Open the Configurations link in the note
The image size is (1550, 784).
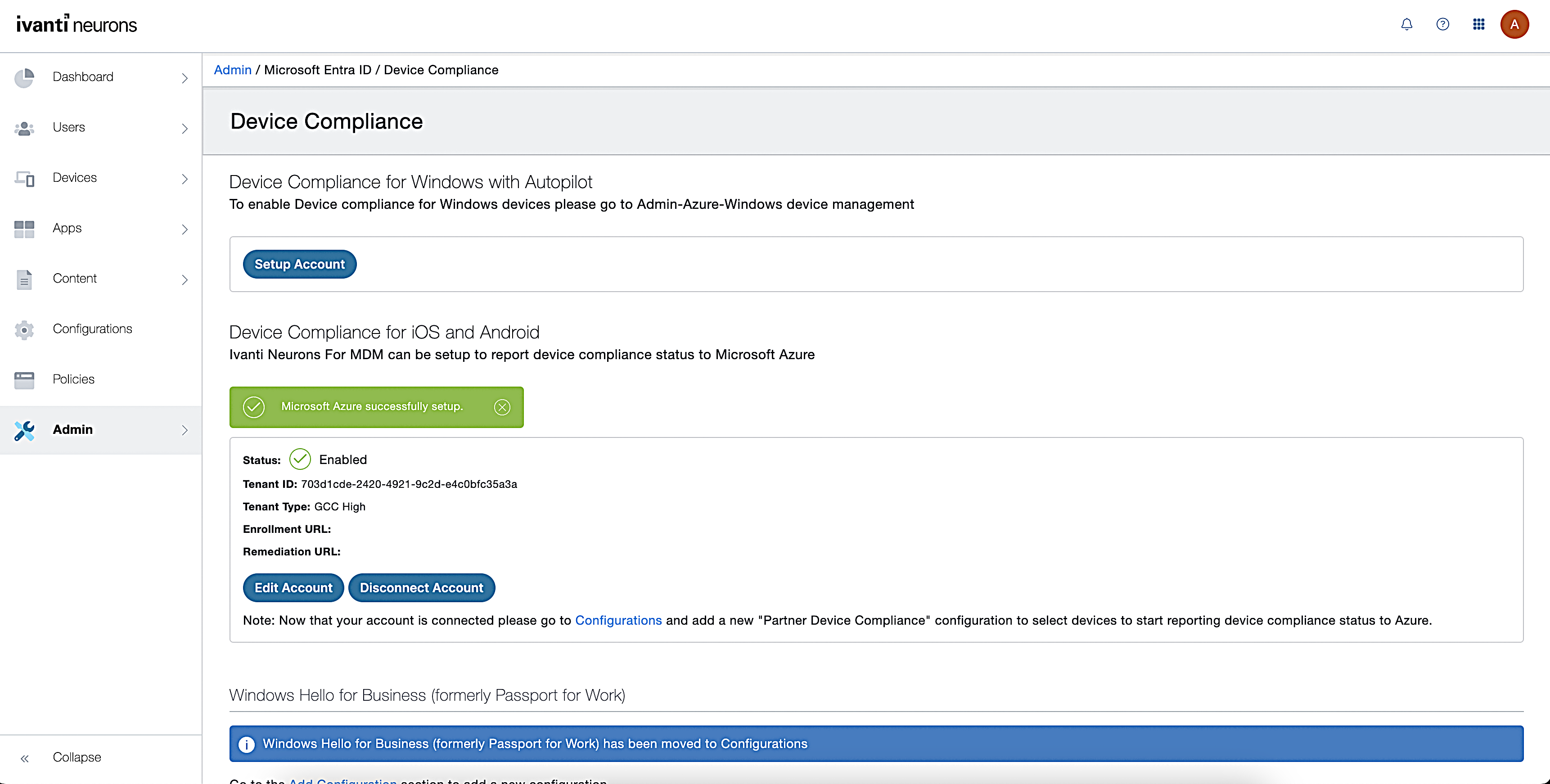point(618,620)
